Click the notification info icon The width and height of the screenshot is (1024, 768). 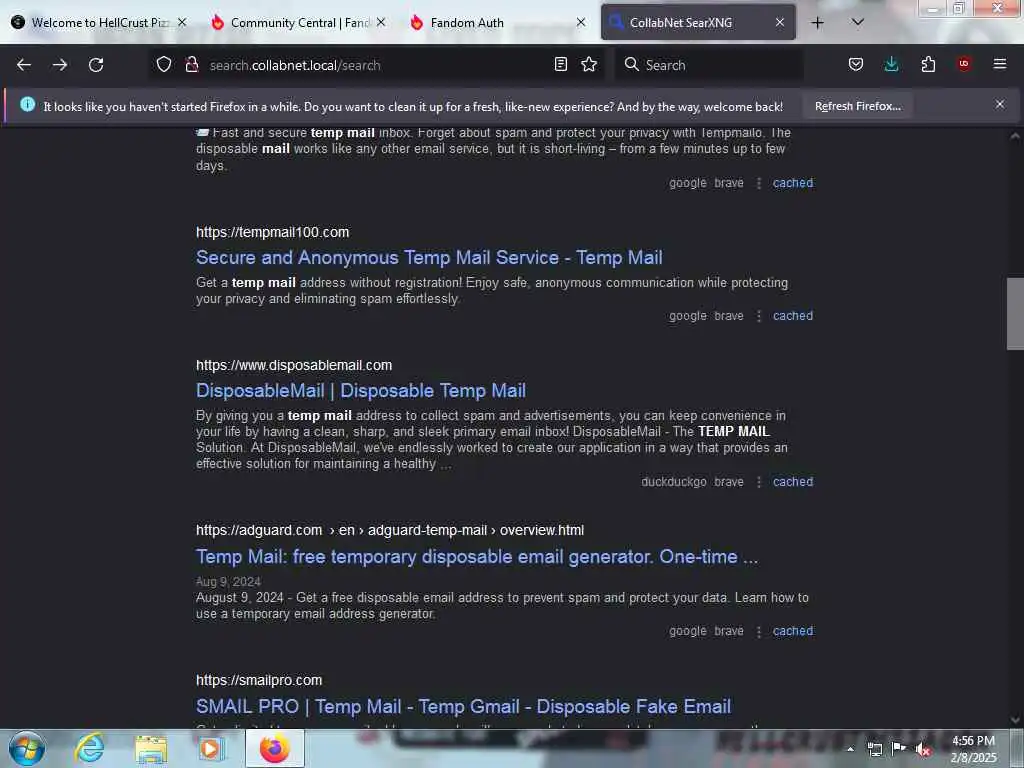pyautogui.click(x=27, y=104)
